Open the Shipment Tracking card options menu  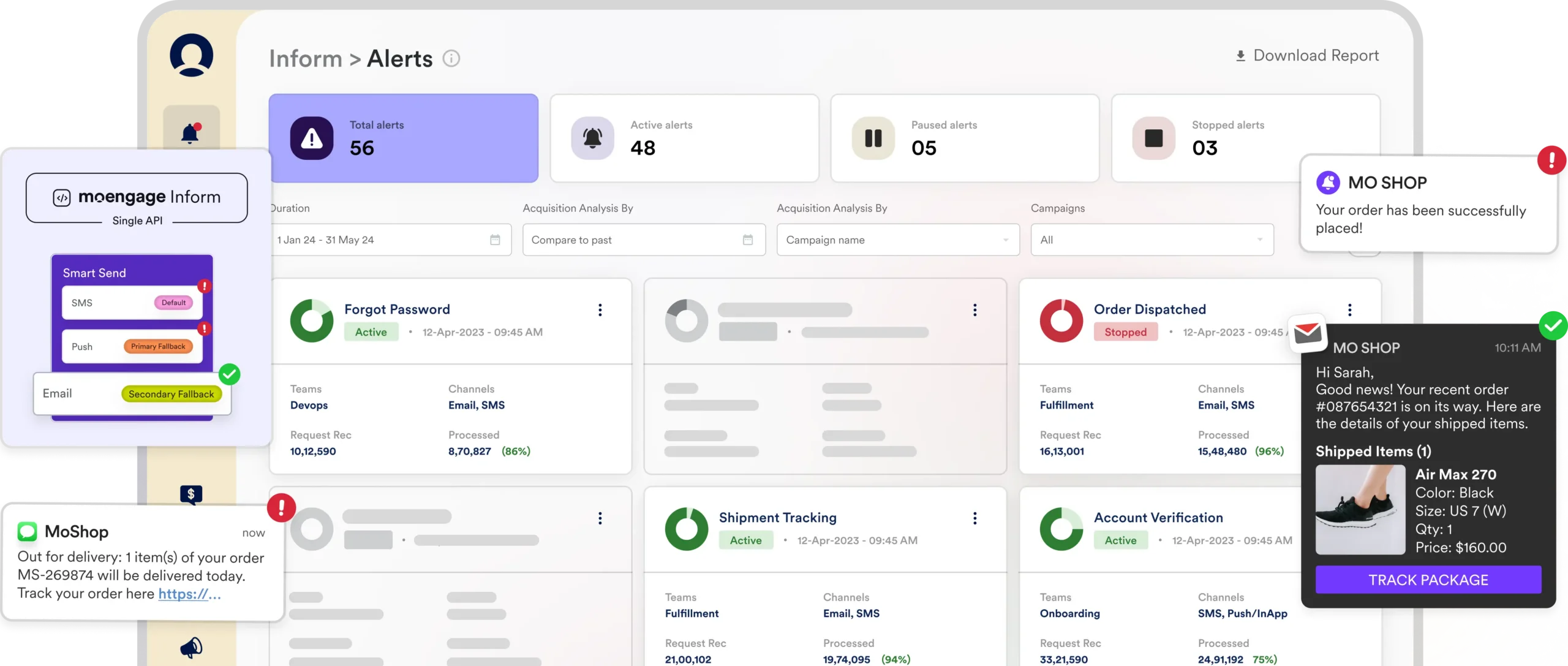(975, 518)
